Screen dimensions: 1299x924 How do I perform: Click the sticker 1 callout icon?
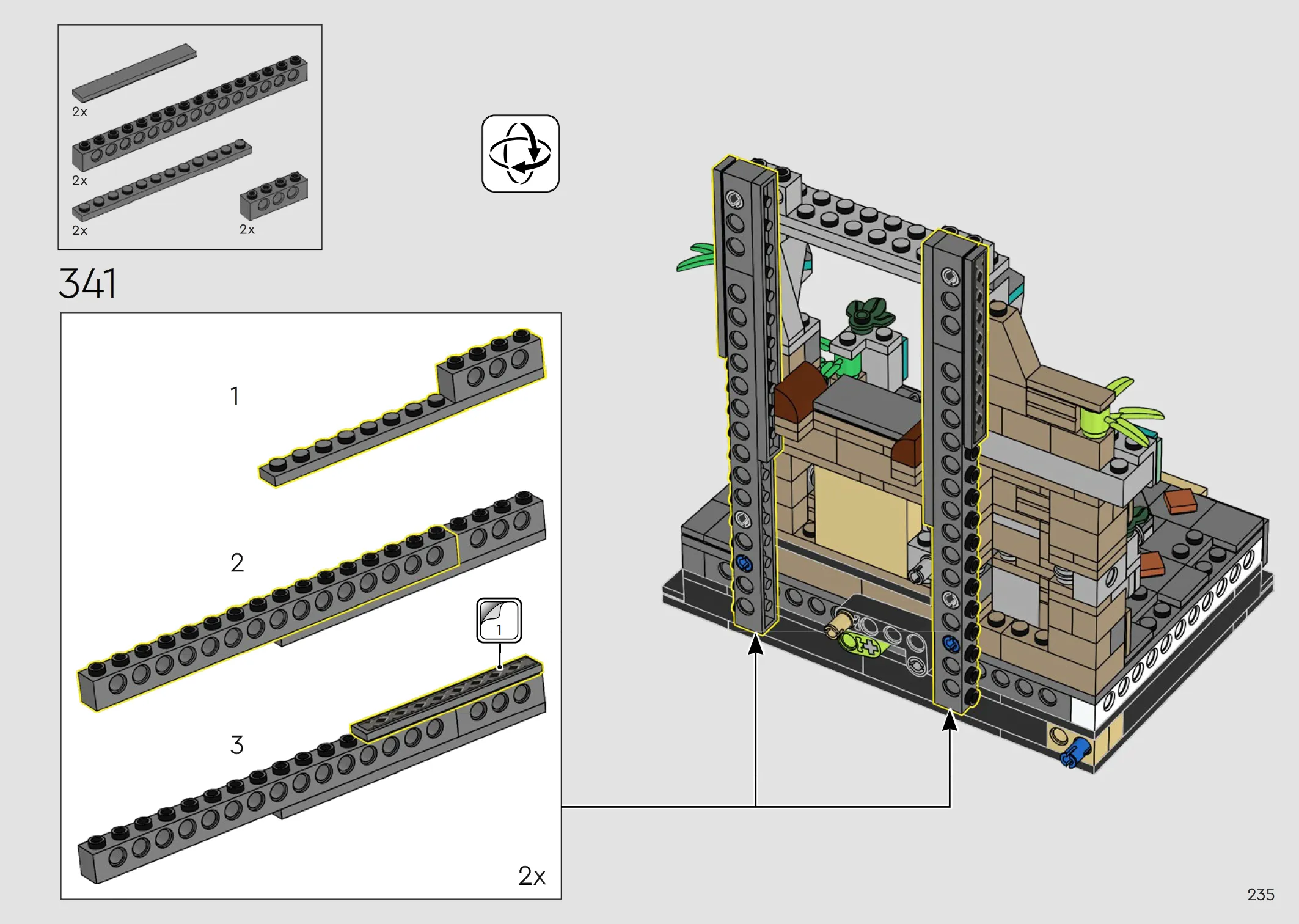499,620
